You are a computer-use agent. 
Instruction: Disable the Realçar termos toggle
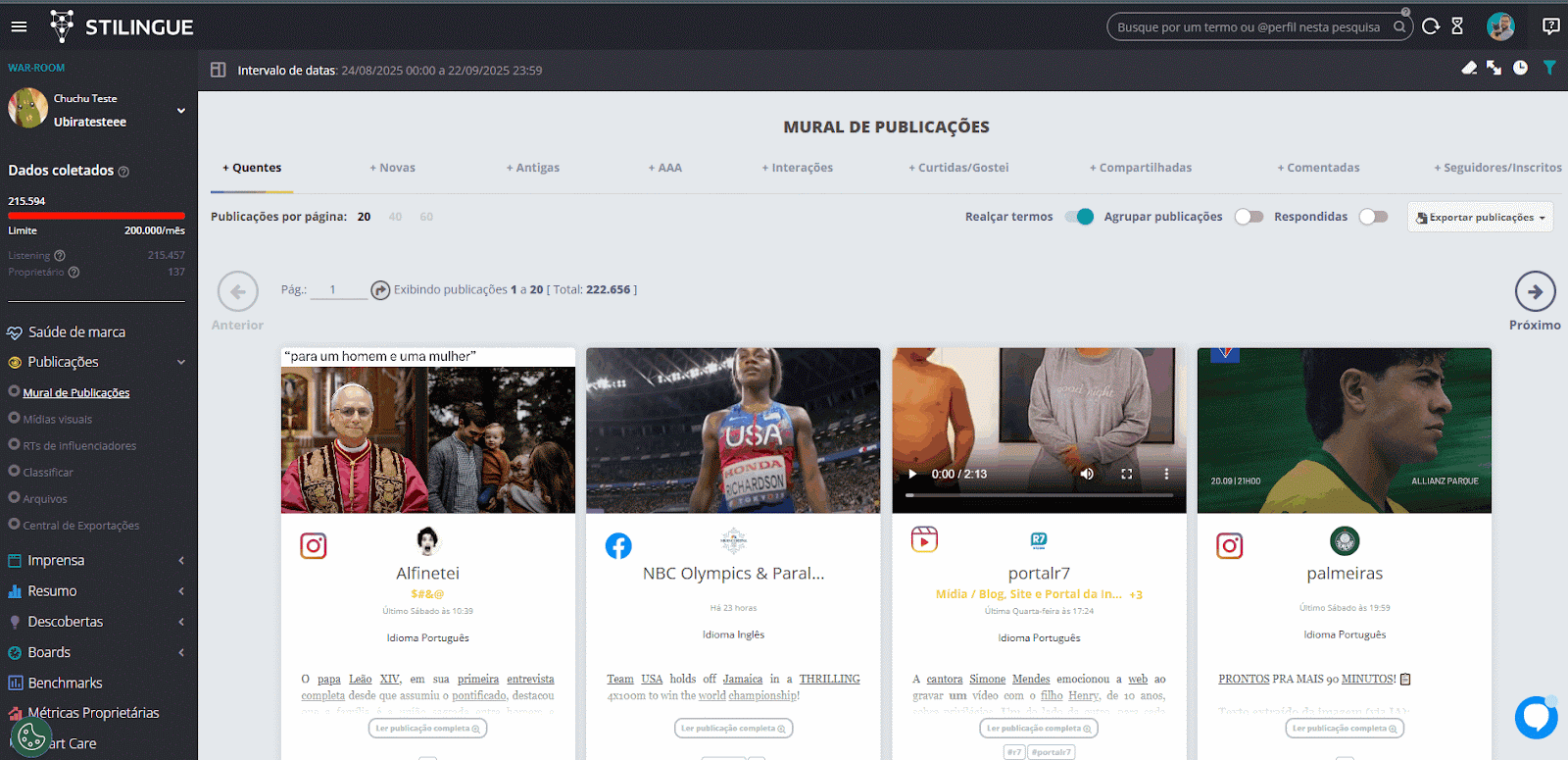(x=1079, y=217)
